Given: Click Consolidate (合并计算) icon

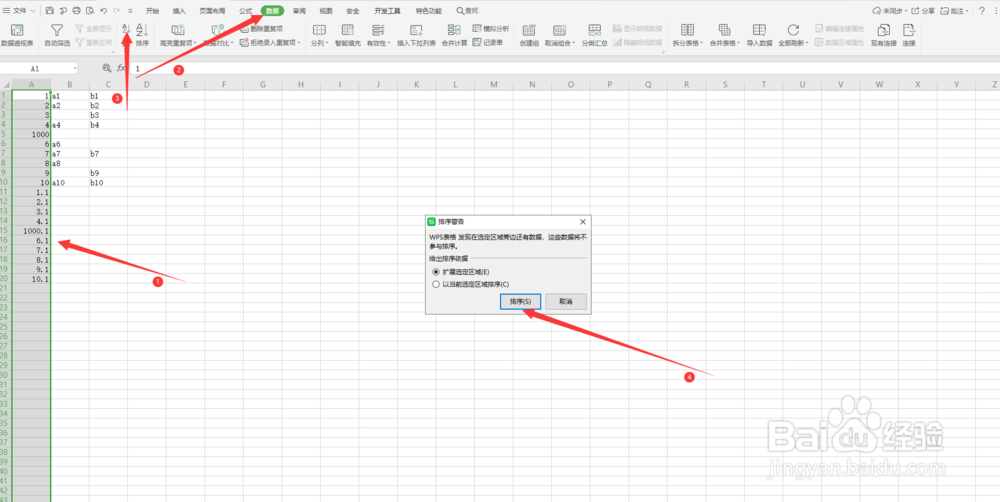Looking at the screenshot, I should [x=454, y=30].
